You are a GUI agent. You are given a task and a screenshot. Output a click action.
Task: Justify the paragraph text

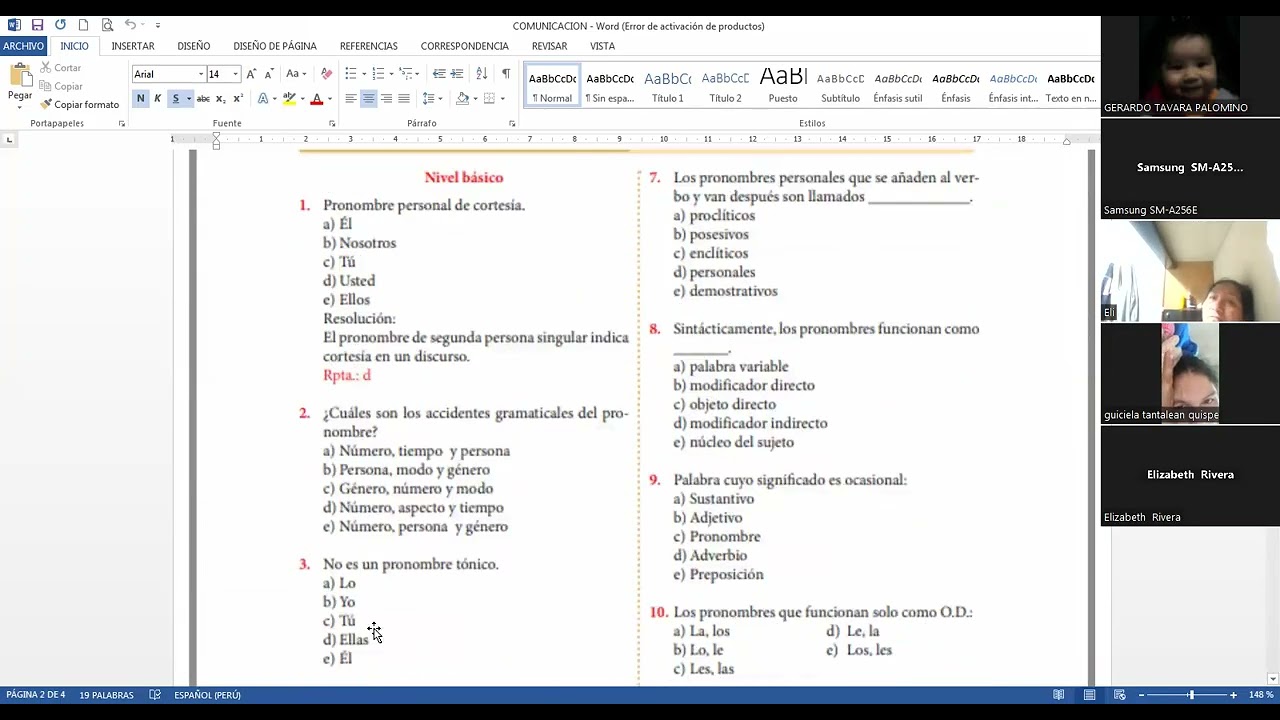coord(404,98)
